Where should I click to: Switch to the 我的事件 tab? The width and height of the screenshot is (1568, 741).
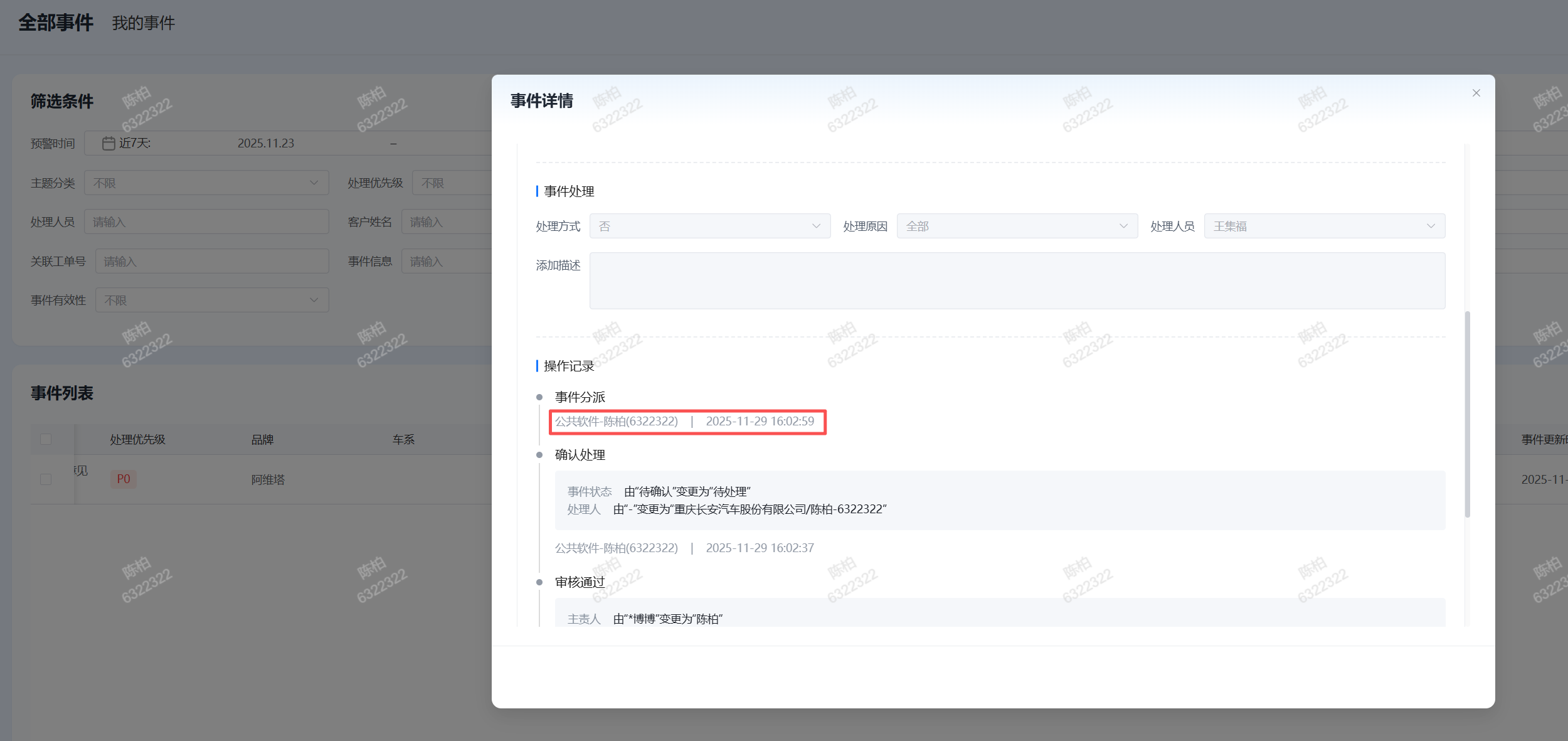(143, 23)
